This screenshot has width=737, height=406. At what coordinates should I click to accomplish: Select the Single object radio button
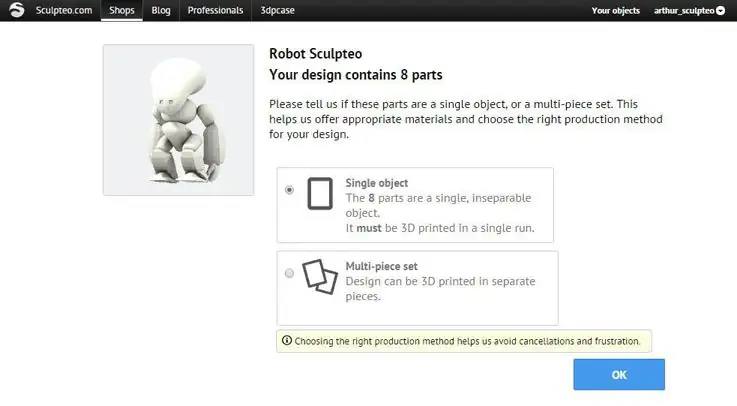point(289,190)
